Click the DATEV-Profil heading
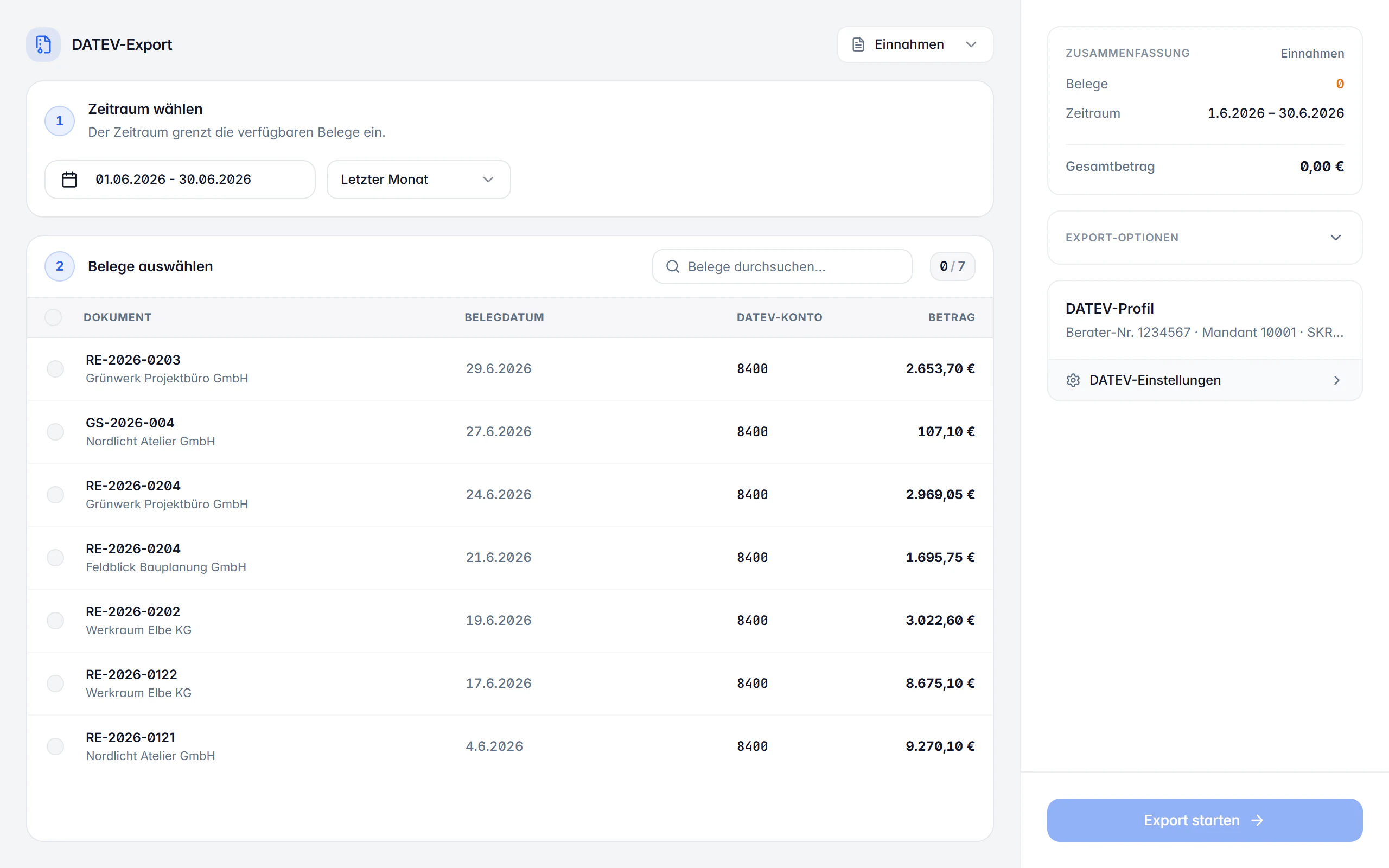The height and width of the screenshot is (868, 1389). click(x=1110, y=309)
